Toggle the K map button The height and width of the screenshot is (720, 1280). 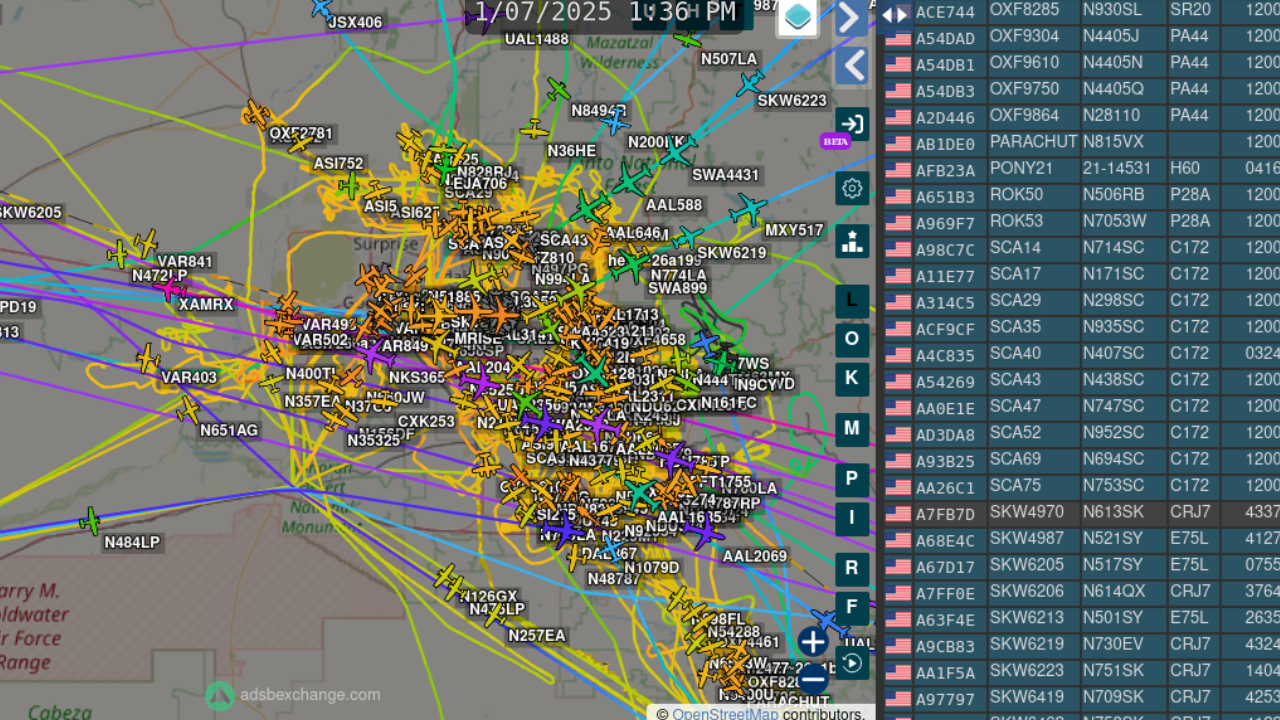click(x=852, y=378)
